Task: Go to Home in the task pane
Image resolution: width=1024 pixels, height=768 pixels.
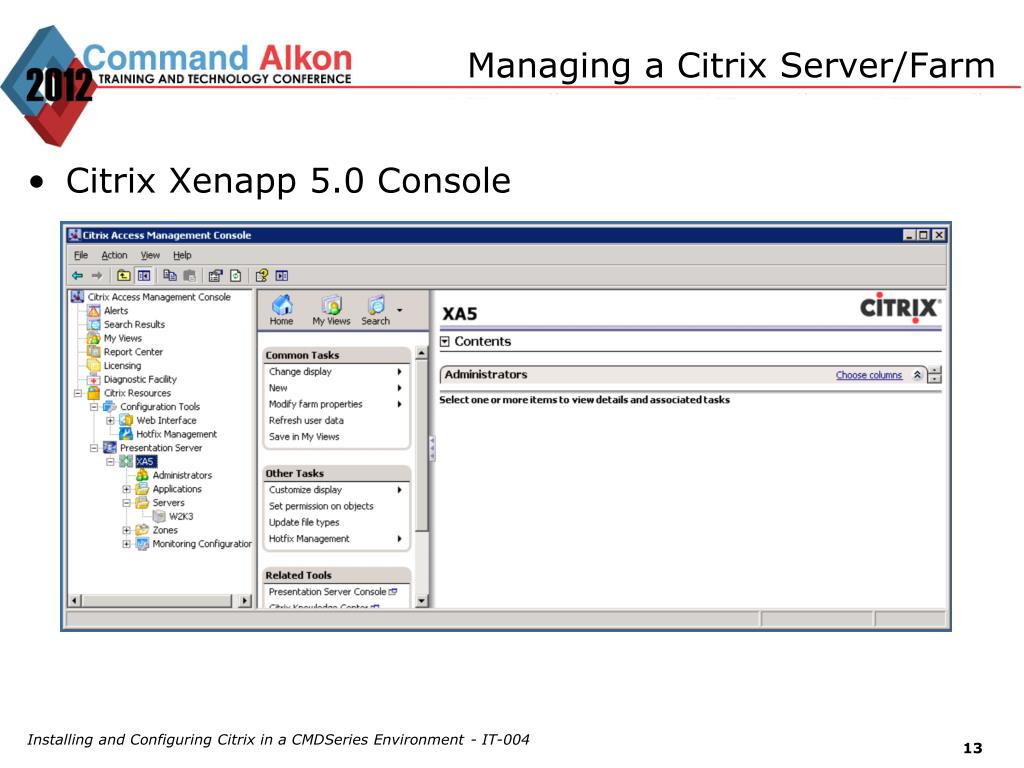Action: click(281, 310)
